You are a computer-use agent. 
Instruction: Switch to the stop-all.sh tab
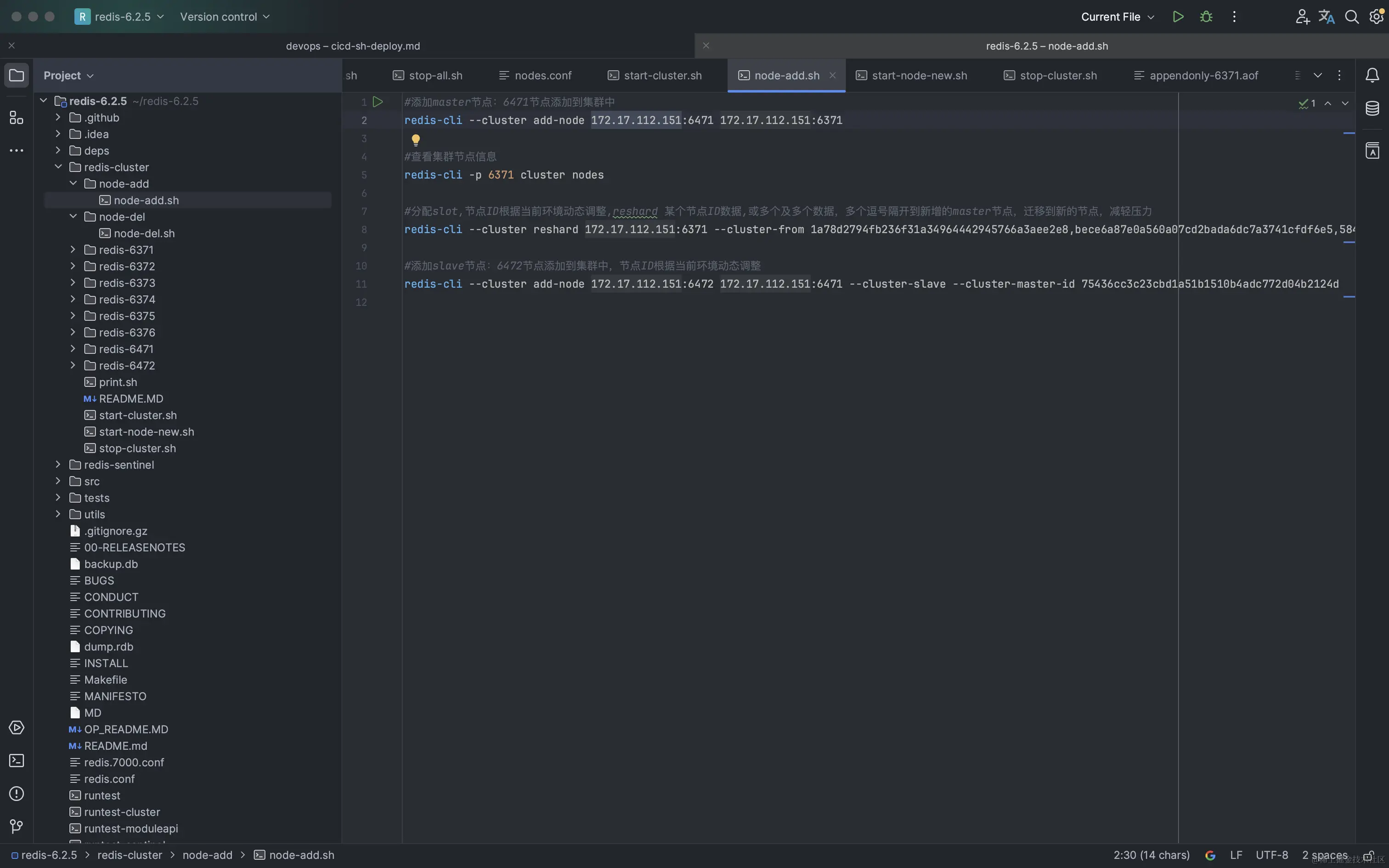428,75
